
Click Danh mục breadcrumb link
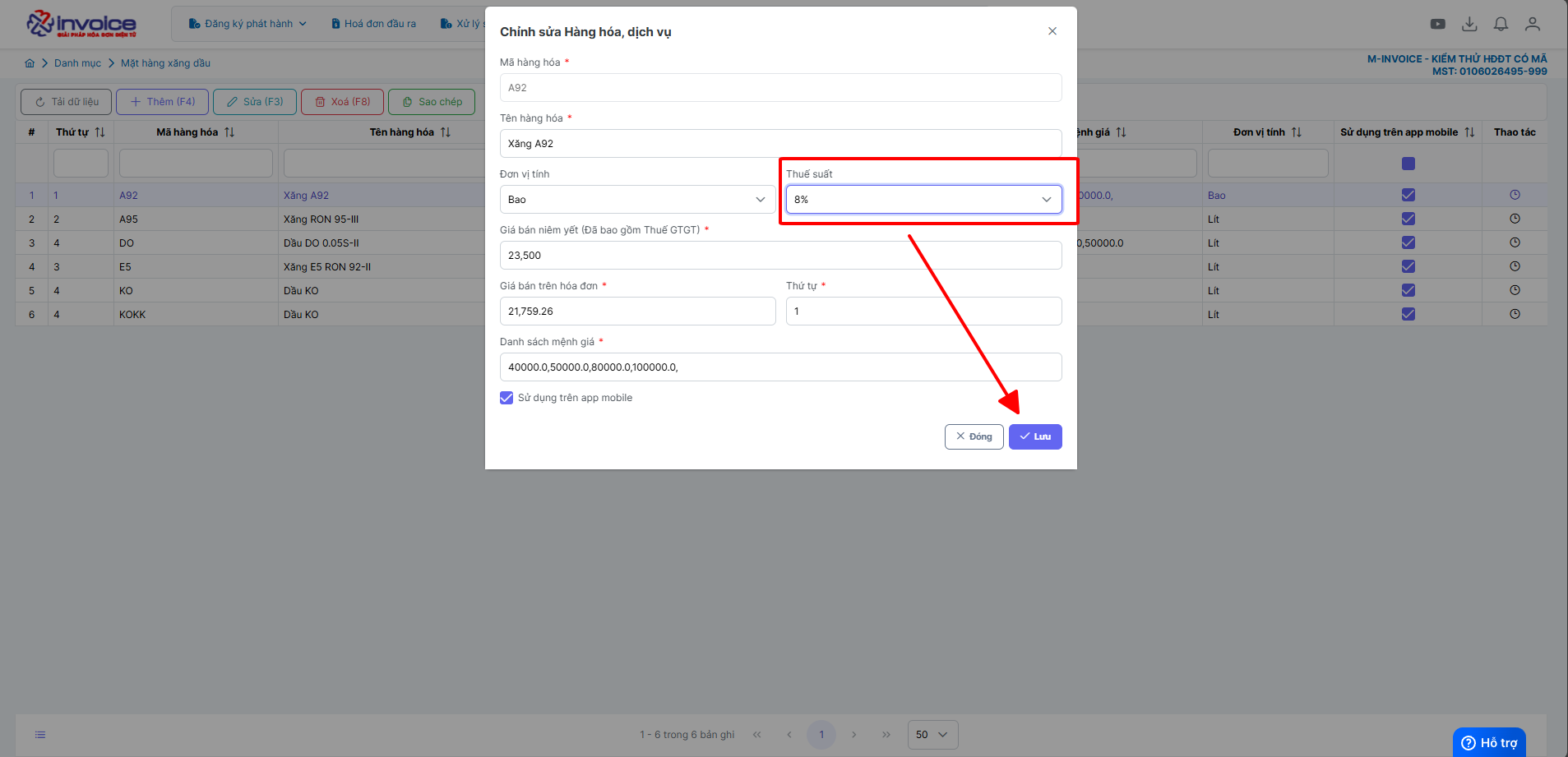78,63
